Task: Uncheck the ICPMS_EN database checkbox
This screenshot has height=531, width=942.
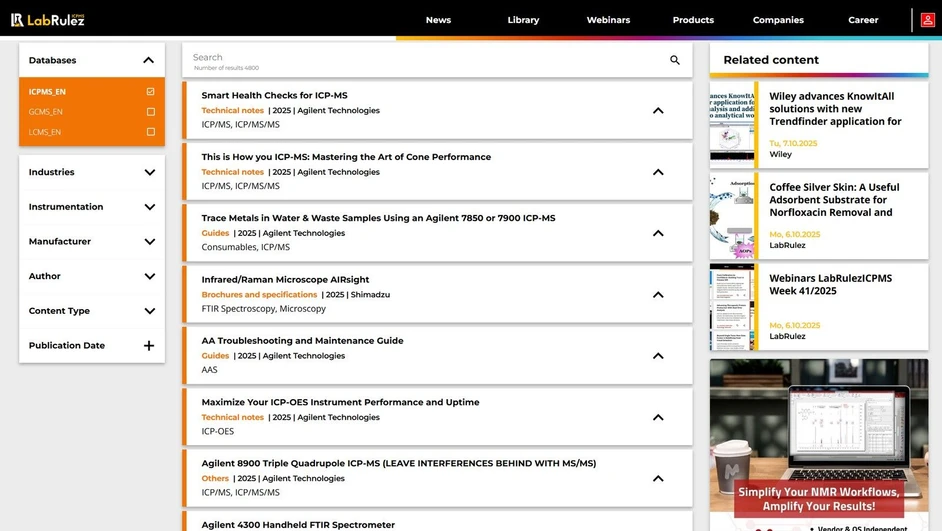Action: click(x=150, y=92)
